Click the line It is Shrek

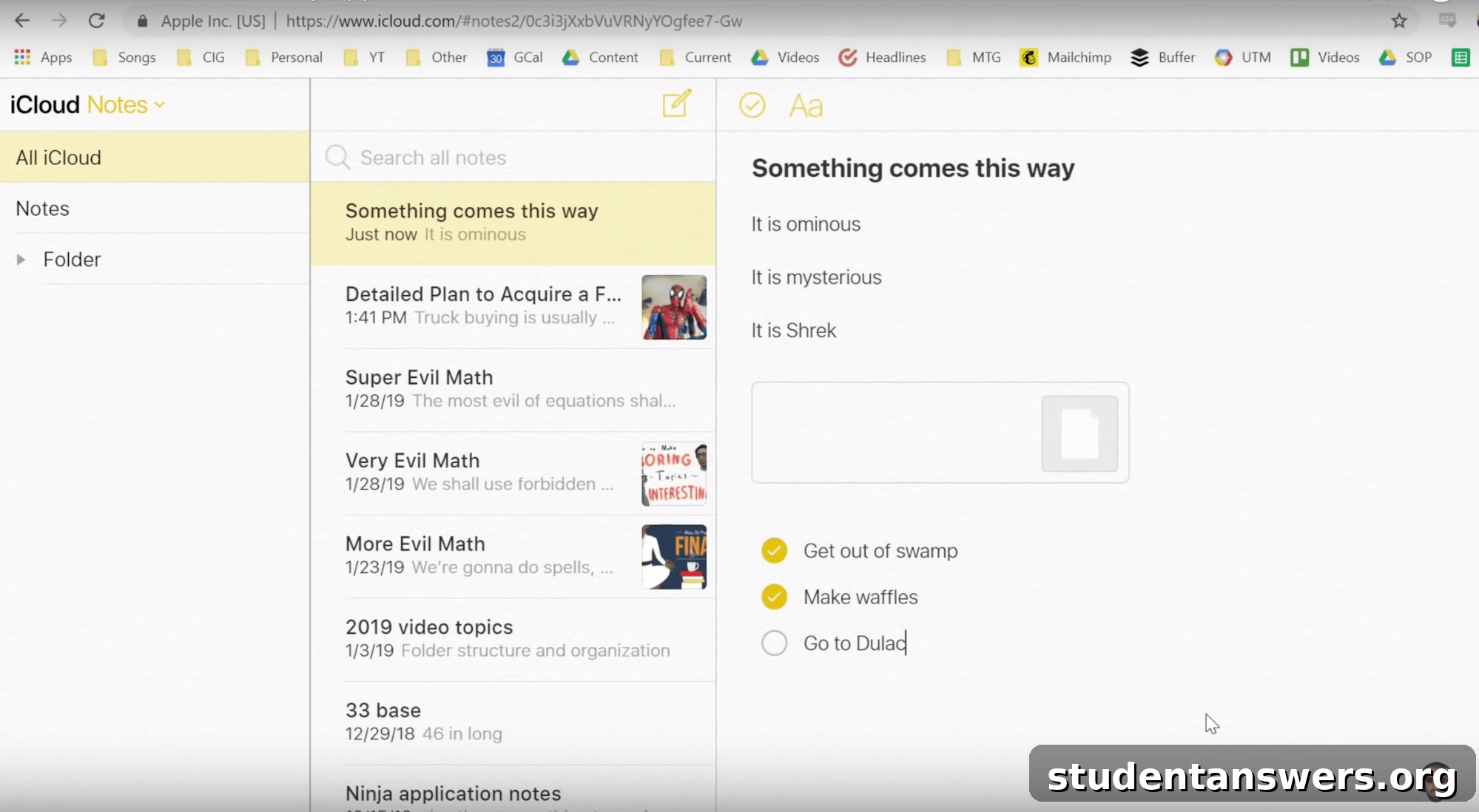pos(793,330)
